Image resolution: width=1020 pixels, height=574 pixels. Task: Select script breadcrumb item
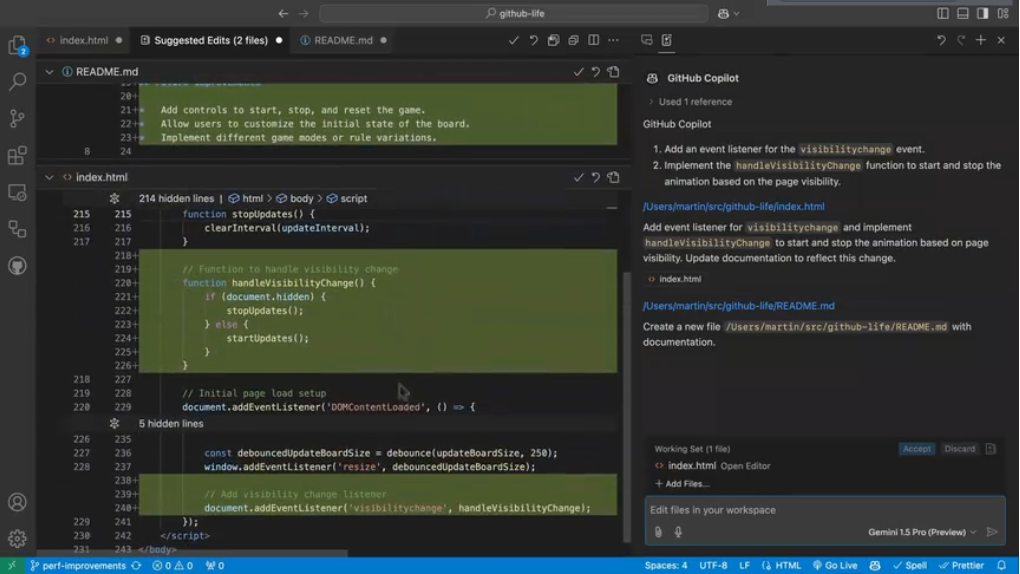coord(347,198)
